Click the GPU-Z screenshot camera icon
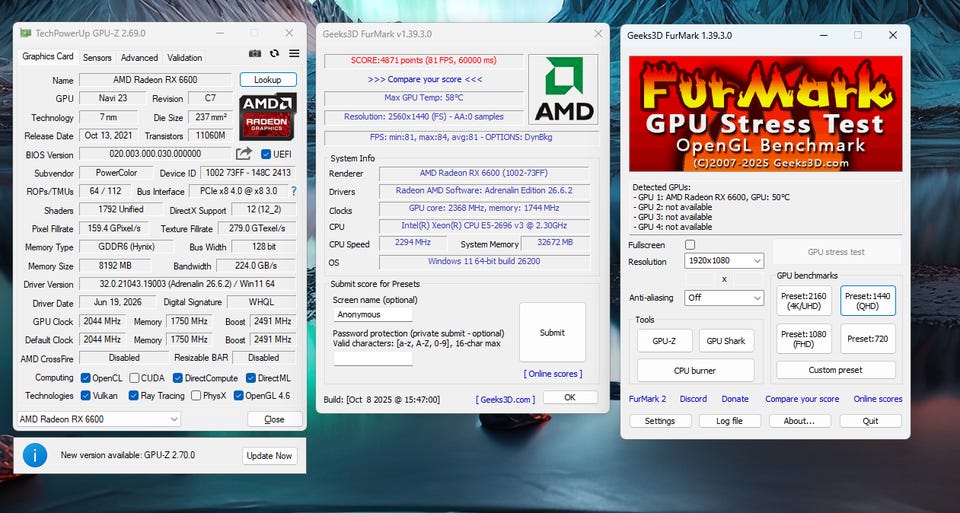This screenshot has height=513, width=960. (x=255, y=54)
